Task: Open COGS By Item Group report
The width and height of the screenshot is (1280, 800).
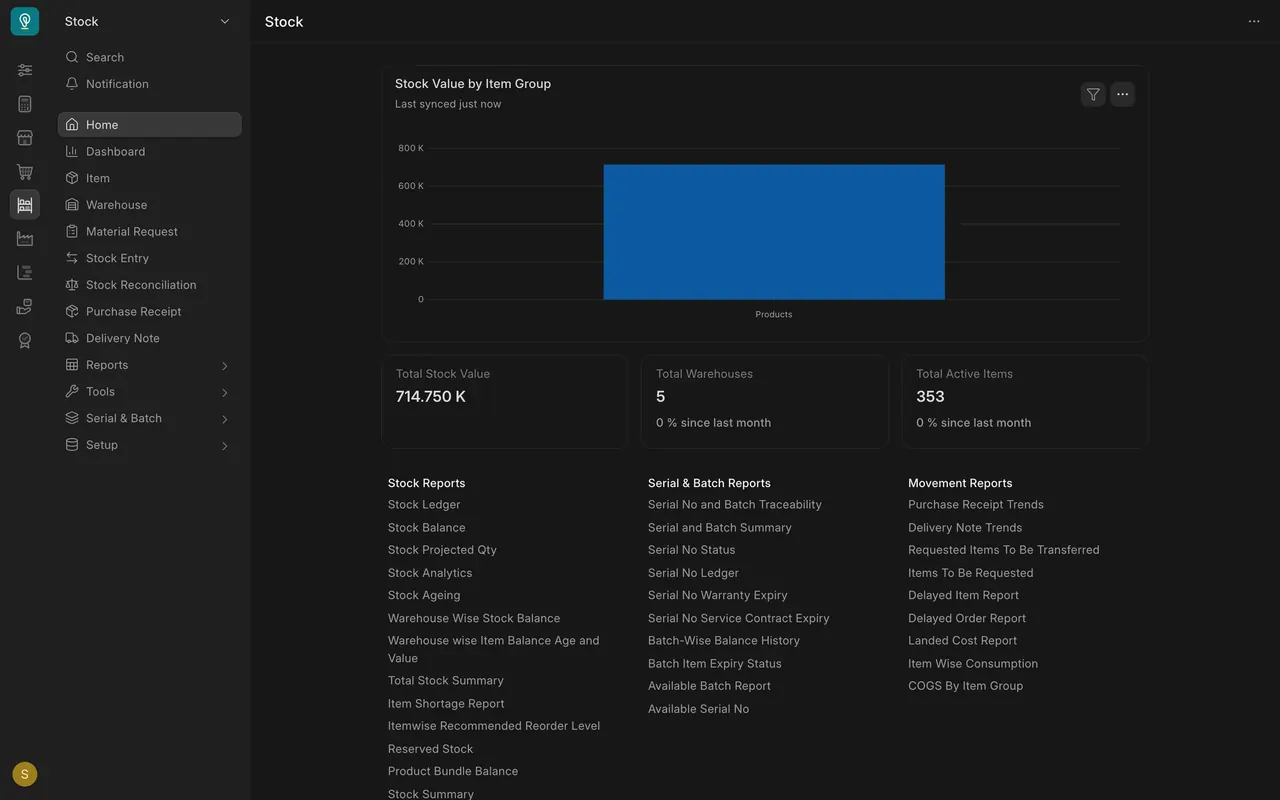Action: [966, 686]
